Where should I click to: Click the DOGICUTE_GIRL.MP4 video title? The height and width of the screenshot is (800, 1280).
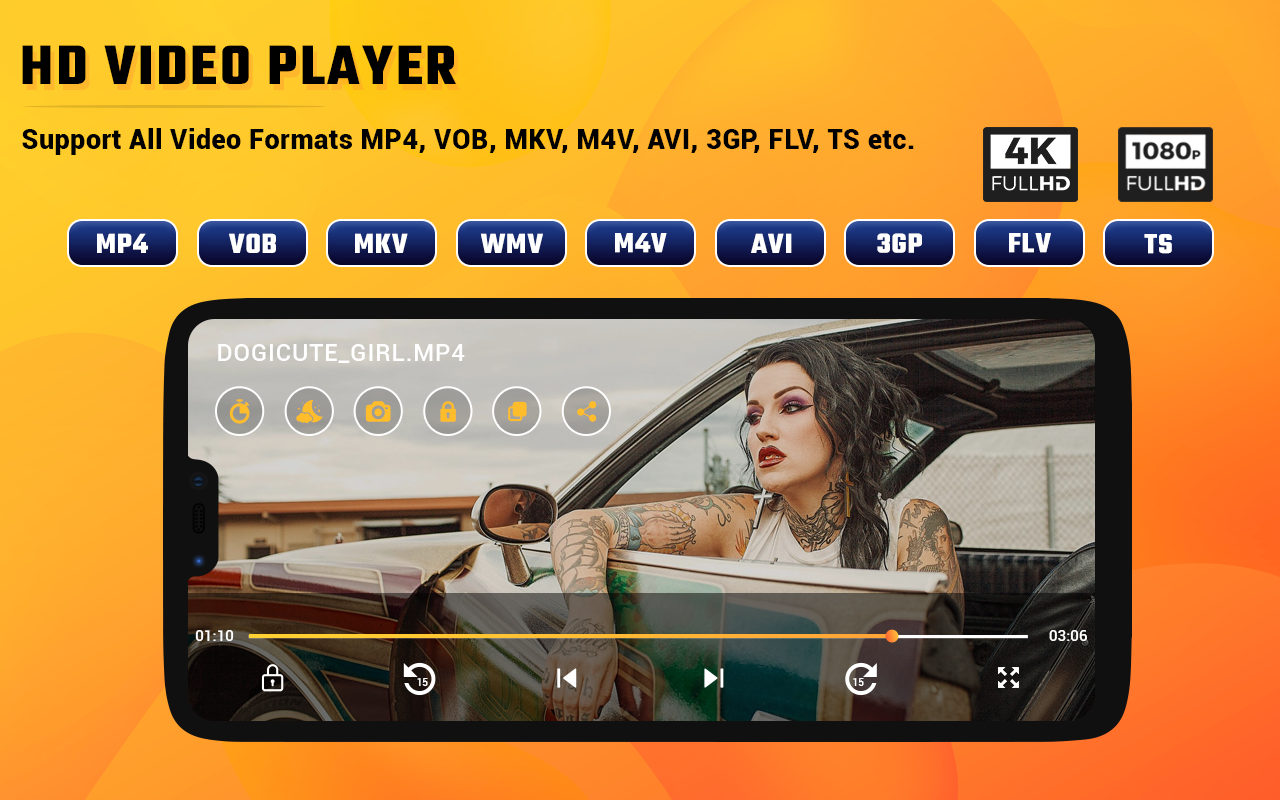(x=341, y=353)
